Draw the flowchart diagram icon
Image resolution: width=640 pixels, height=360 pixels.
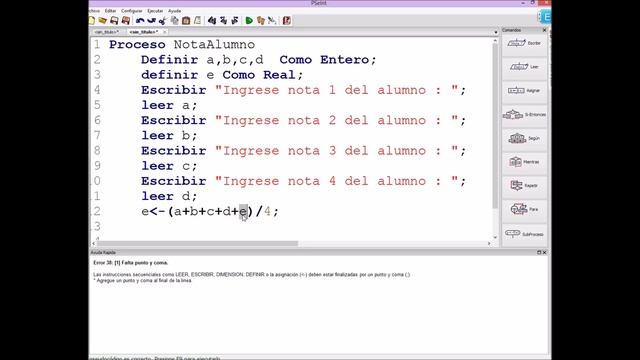tap(272, 20)
